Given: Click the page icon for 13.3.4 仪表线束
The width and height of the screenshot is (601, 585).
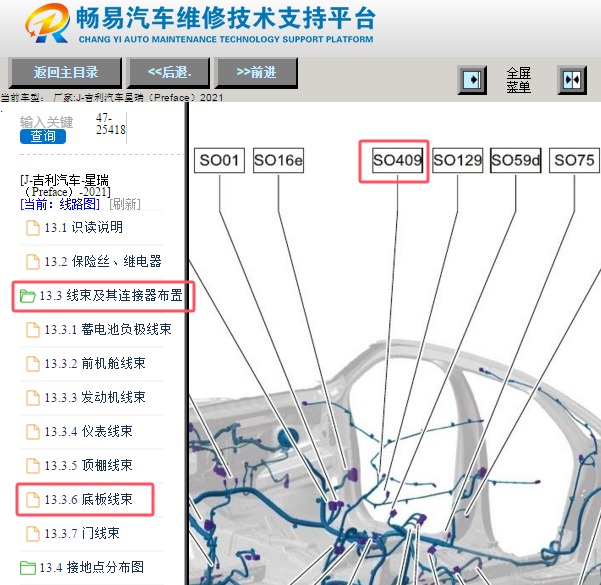Looking at the screenshot, I should (33, 432).
